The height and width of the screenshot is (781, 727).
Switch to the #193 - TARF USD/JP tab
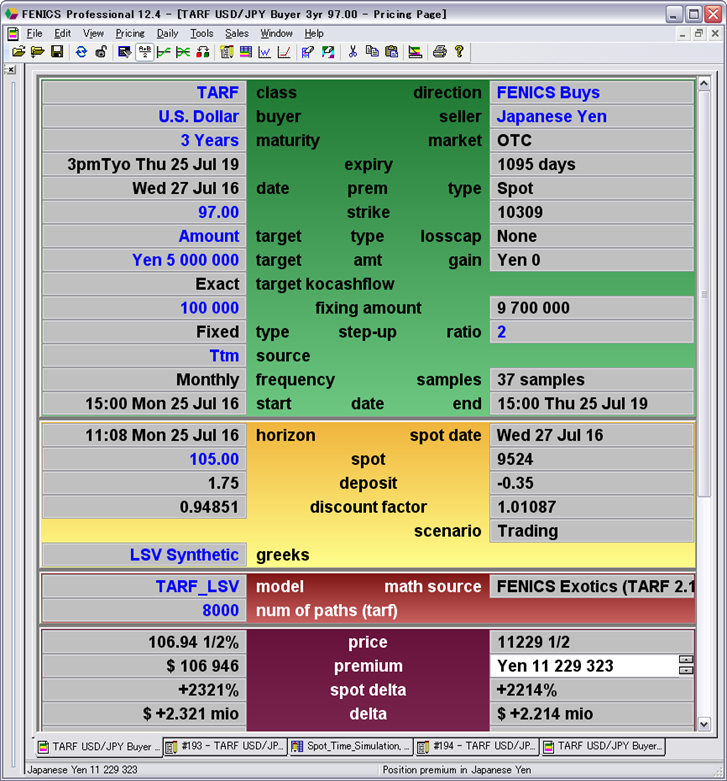click(x=225, y=746)
